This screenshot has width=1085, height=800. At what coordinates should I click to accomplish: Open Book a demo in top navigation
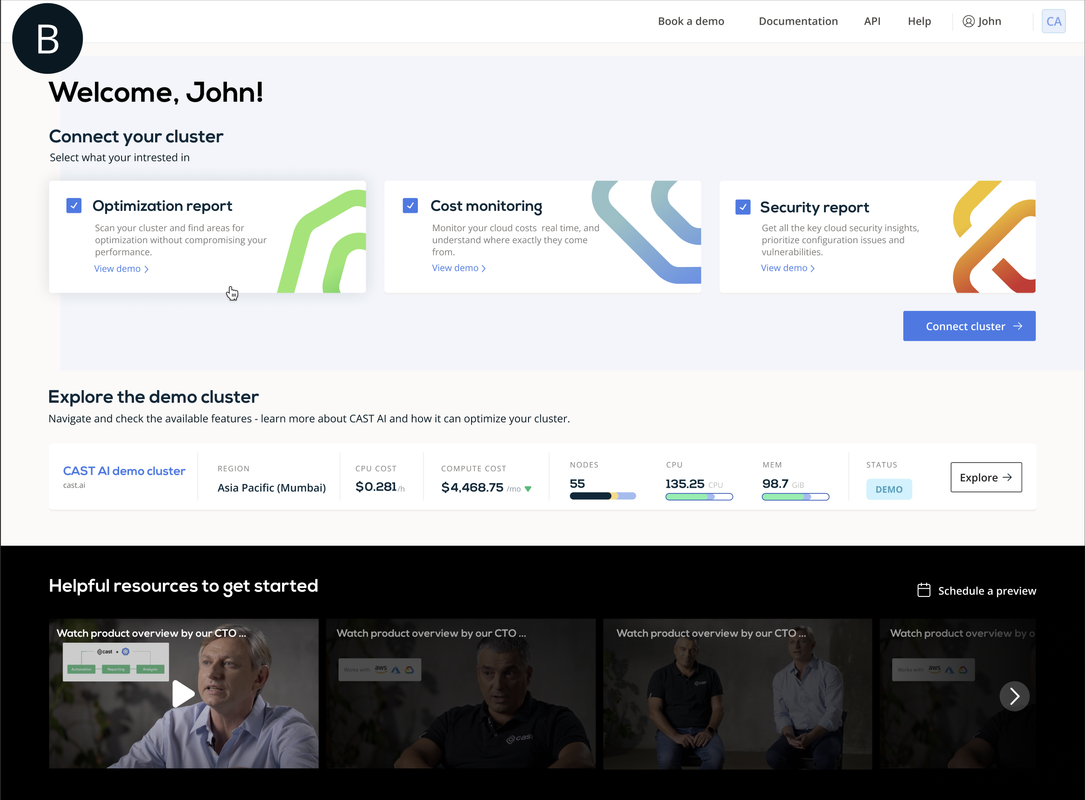pos(691,21)
